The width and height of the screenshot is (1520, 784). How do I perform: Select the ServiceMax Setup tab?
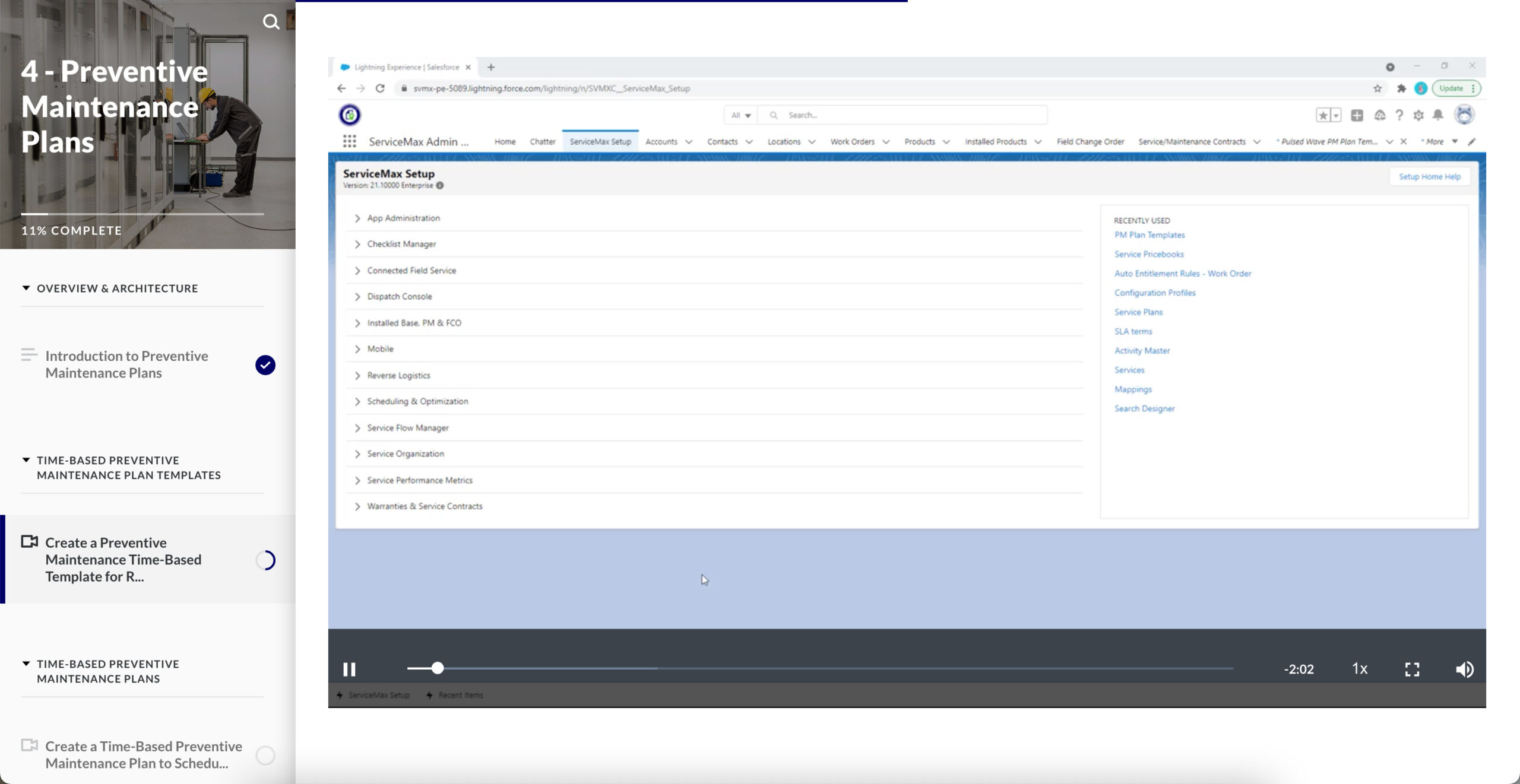click(600, 142)
